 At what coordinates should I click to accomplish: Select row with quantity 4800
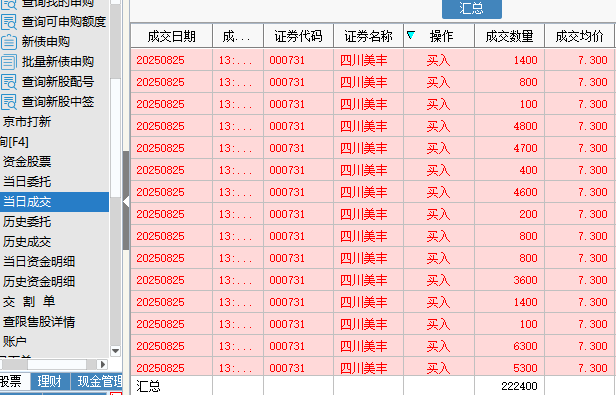pos(373,126)
